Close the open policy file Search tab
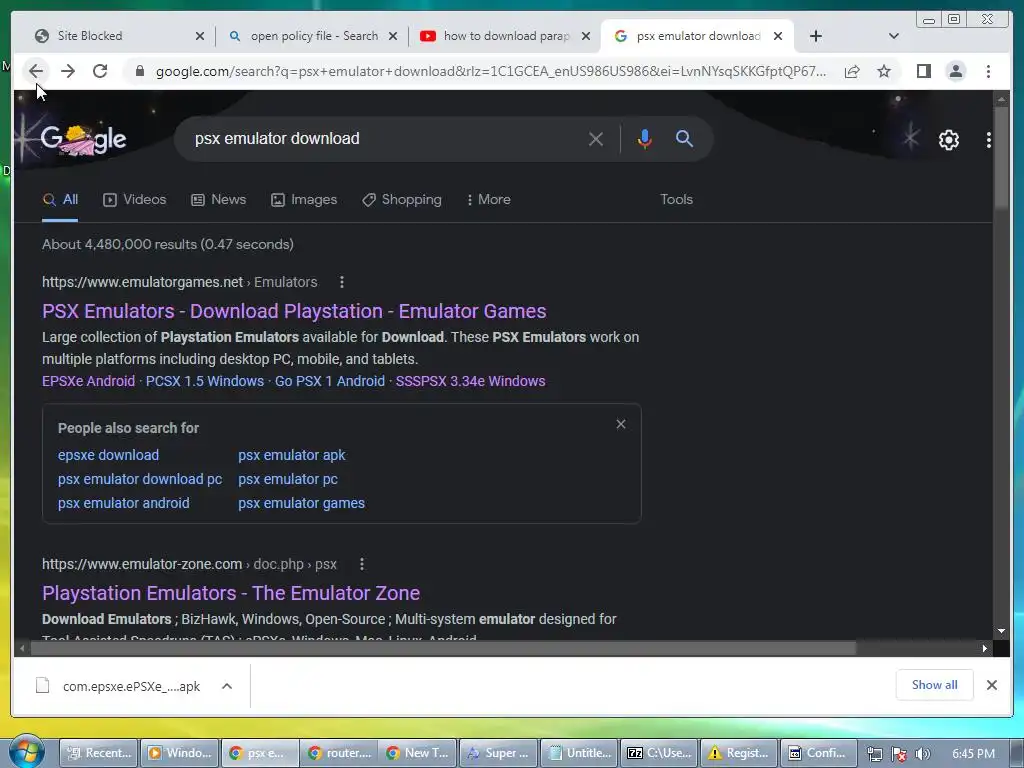The height and width of the screenshot is (768, 1024). coord(392,36)
